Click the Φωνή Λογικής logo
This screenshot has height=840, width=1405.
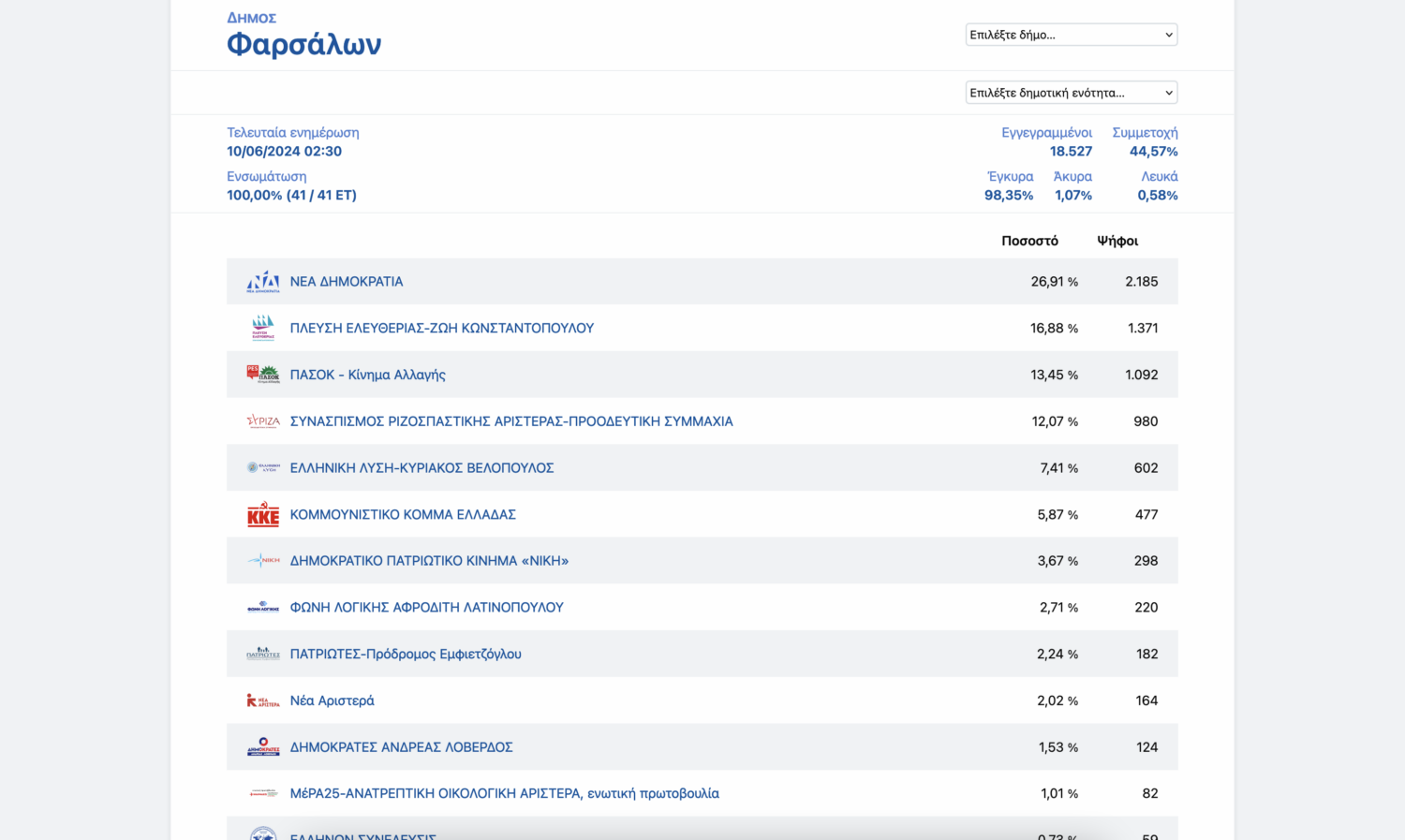pos(263,608)
